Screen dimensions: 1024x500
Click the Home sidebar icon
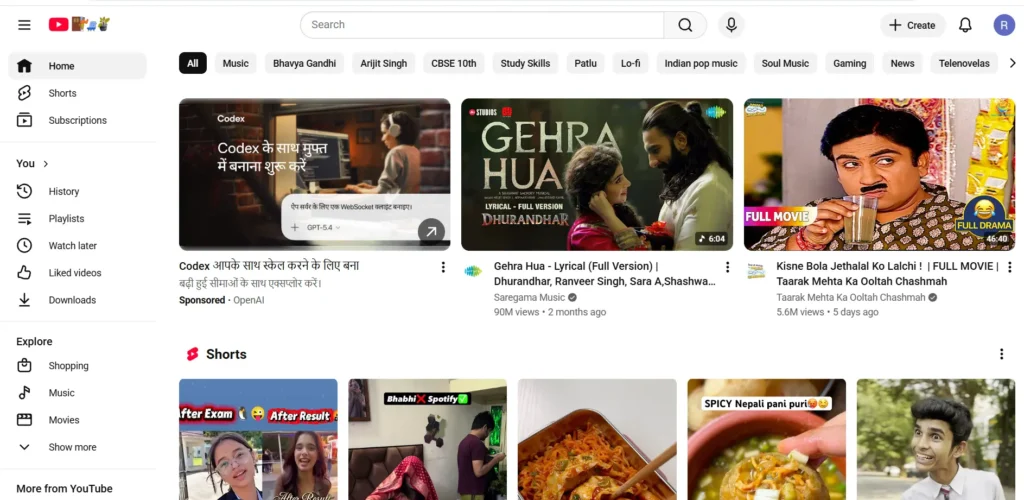pyautogui.click(x=24, y=66)
